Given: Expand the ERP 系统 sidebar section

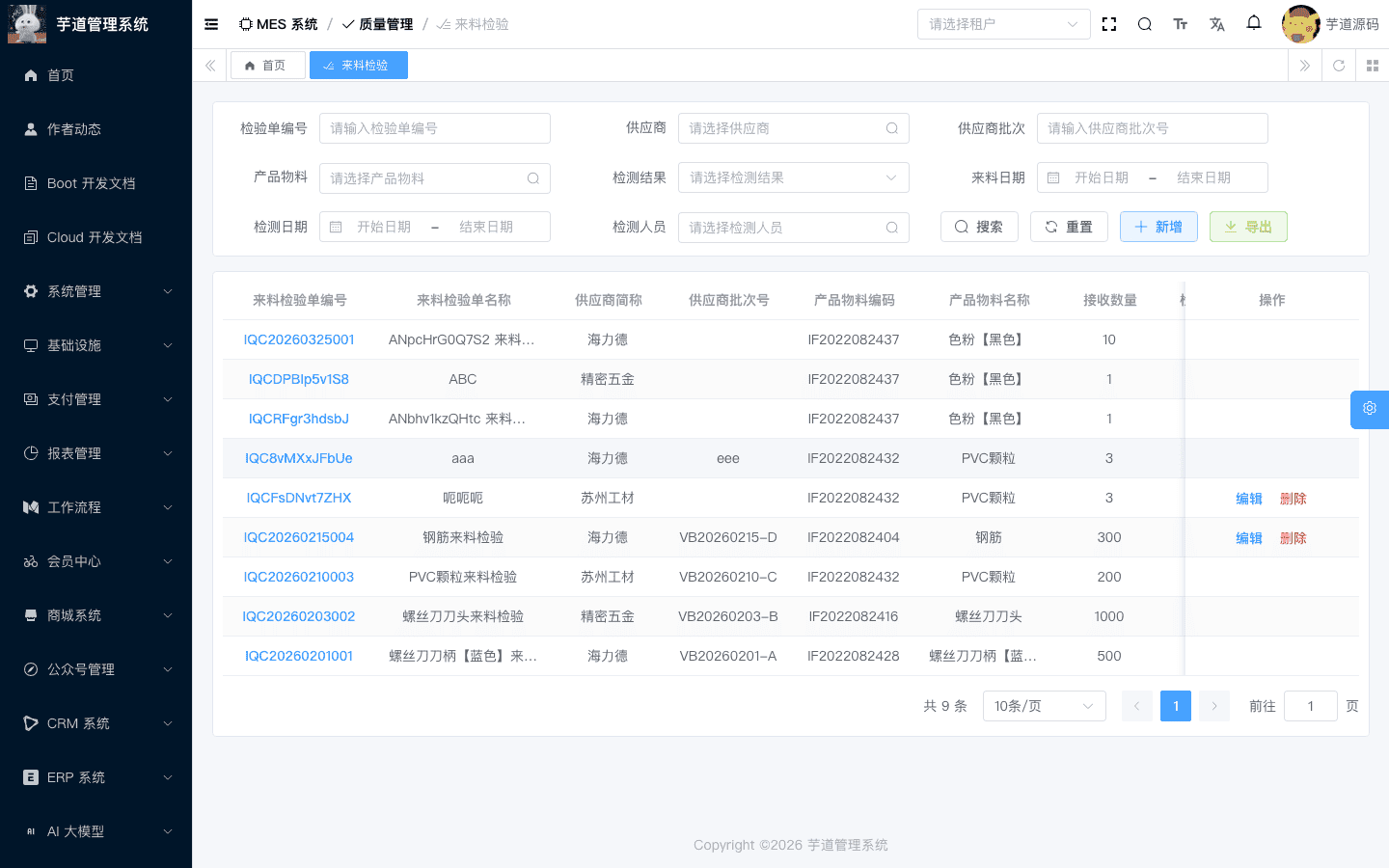Looking at the screenshot, I should (x=95, y=776).
